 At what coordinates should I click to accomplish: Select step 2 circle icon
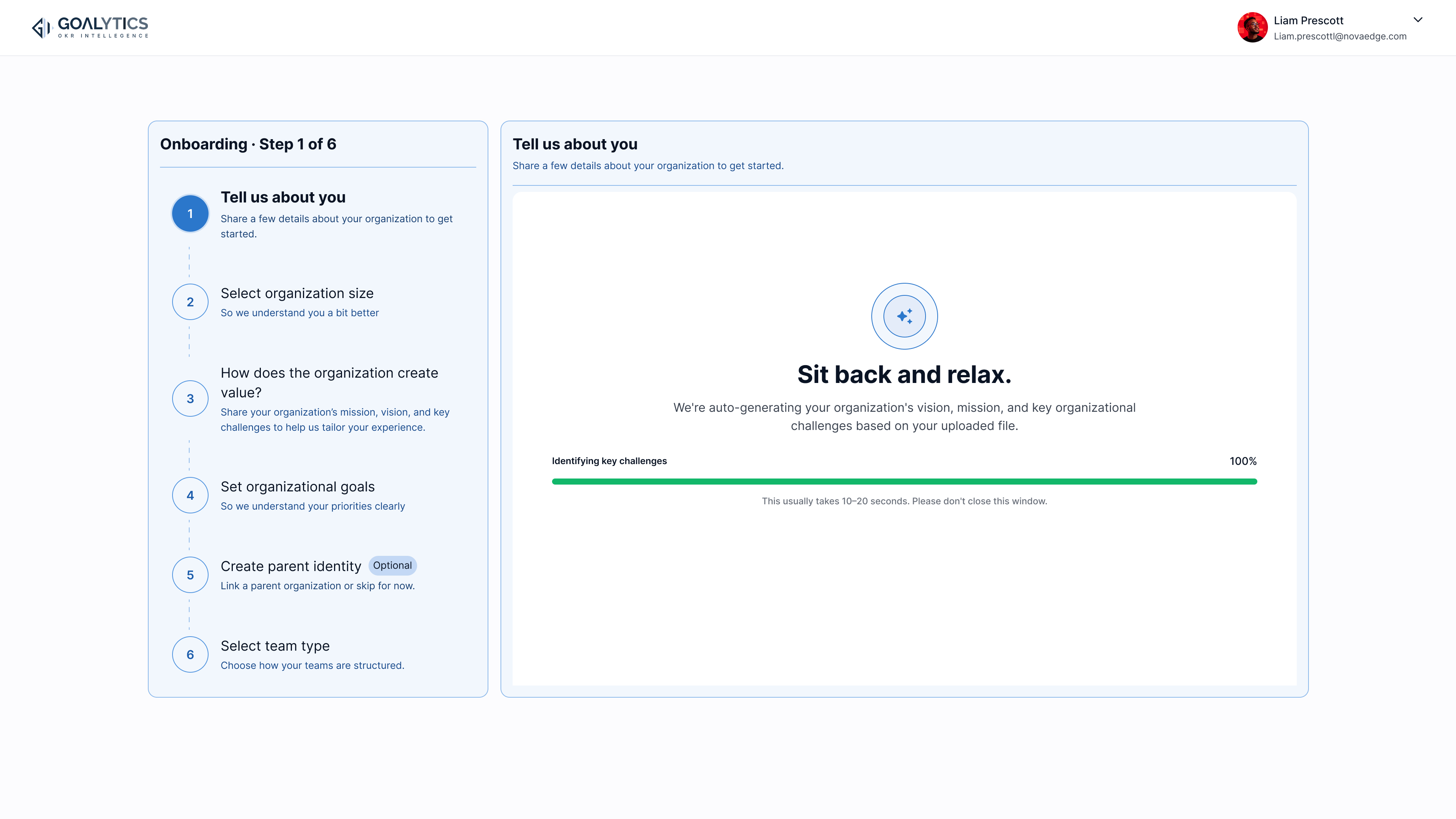[190, 302]
